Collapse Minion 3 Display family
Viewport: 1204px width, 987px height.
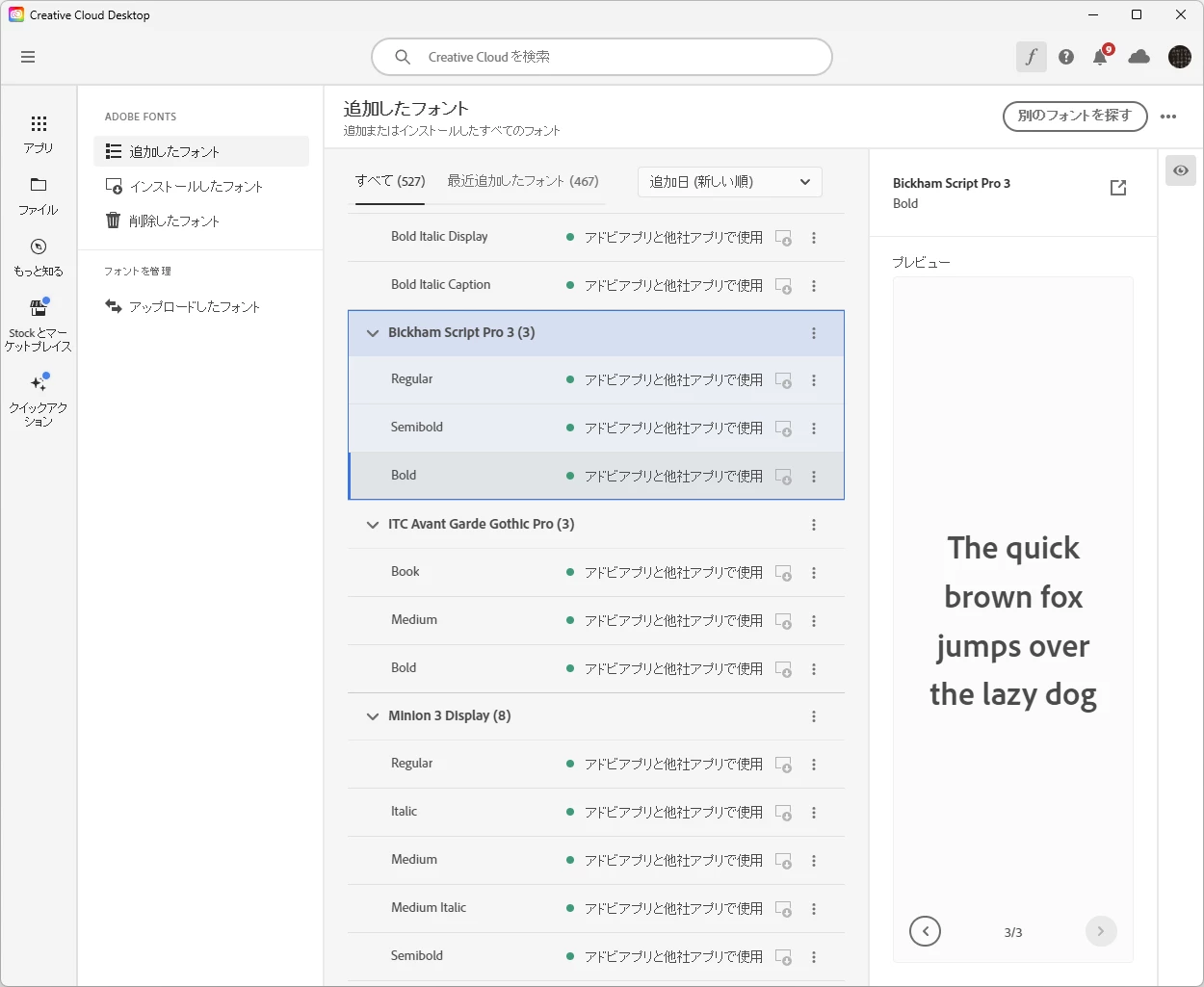[373, 716]
